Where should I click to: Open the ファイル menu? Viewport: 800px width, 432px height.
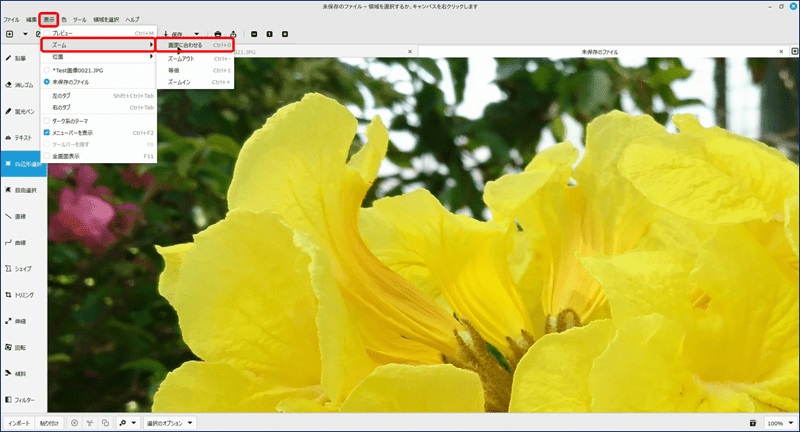tap(11, 19)
